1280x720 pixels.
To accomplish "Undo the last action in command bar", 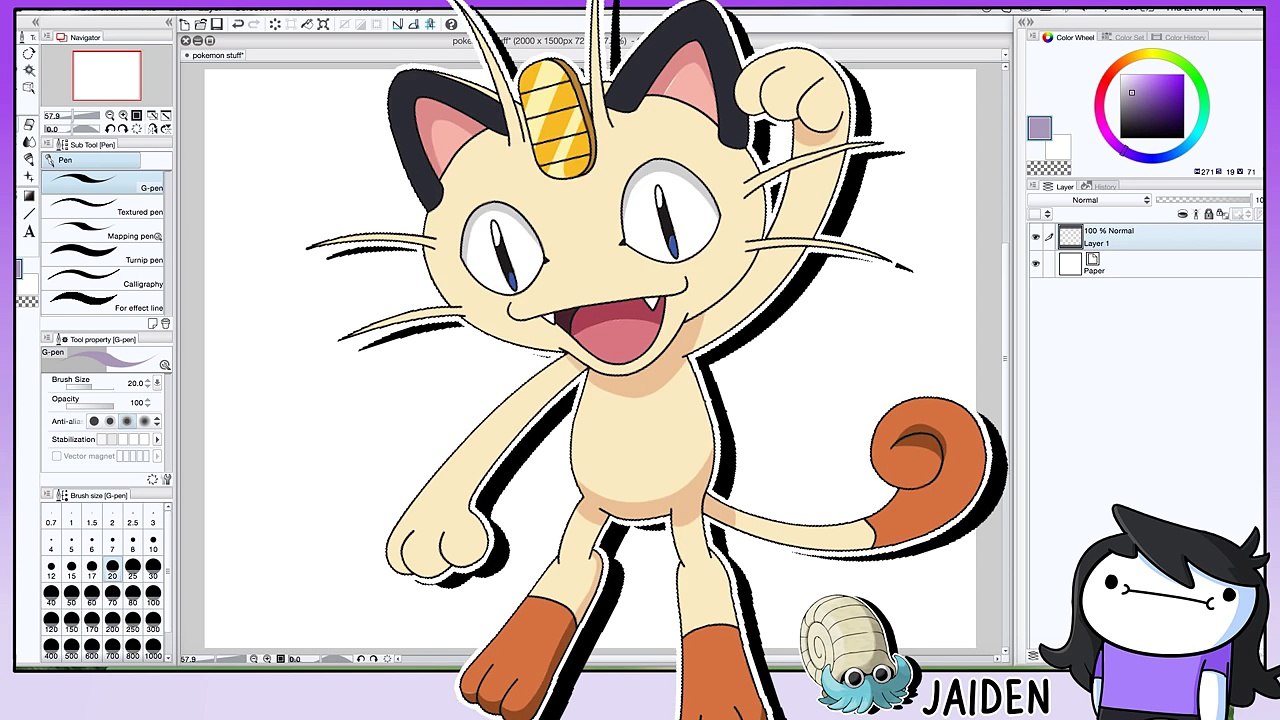I will point(238,25).
